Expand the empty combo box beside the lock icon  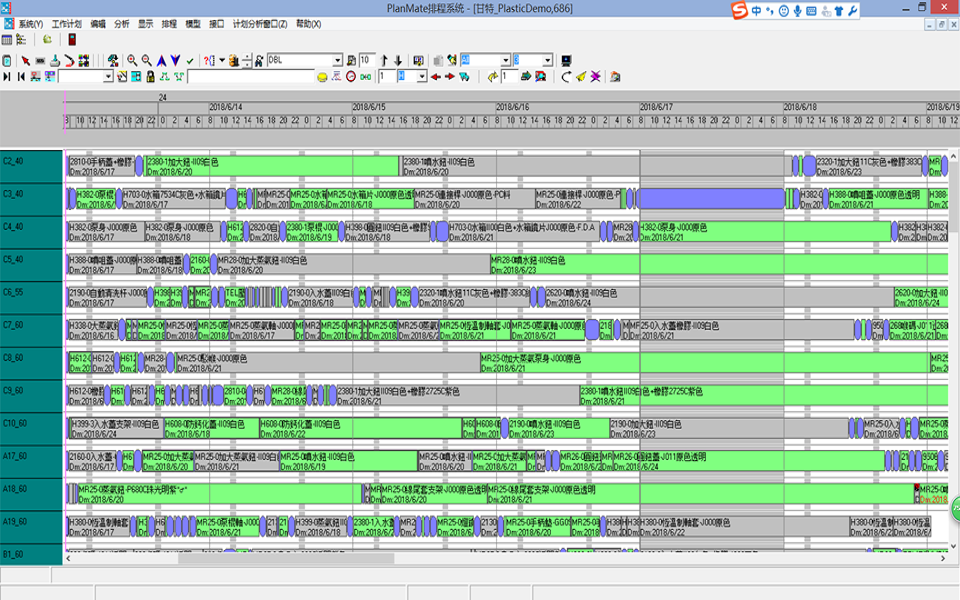pyautogui.click(x=108, y=77)
